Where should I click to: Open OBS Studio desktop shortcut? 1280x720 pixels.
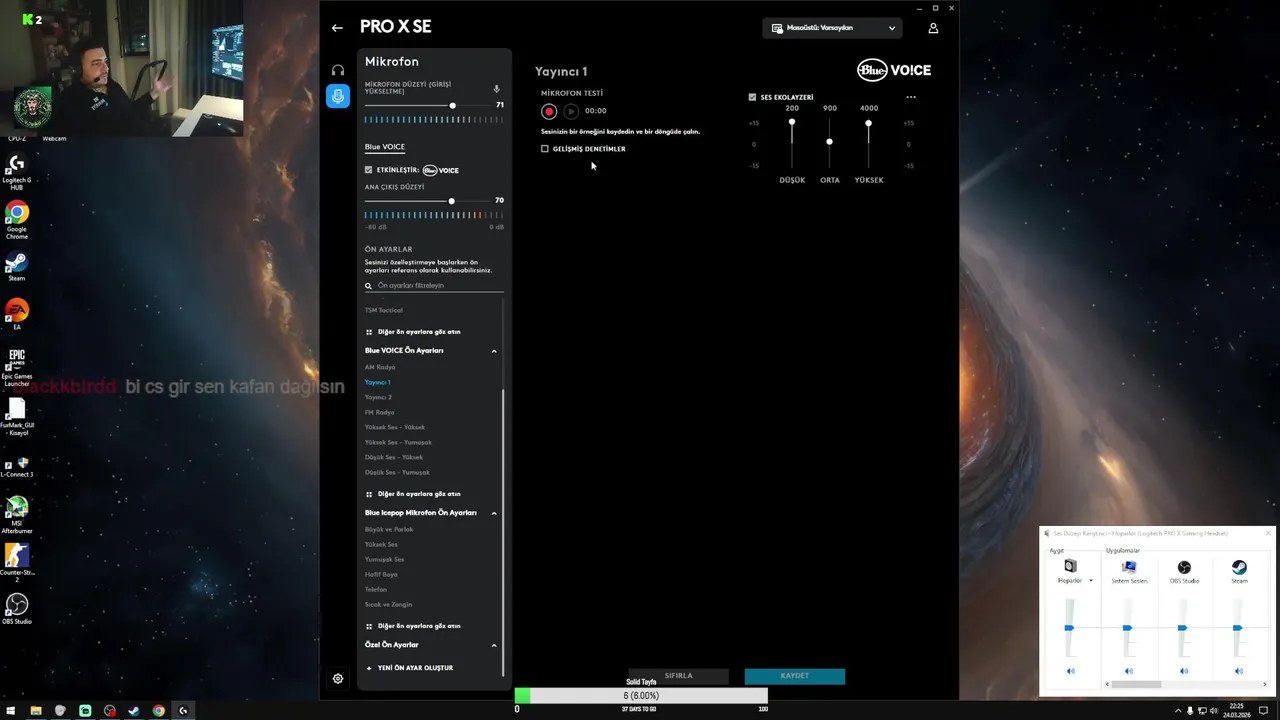pyautogui.click(x=17, y=609)
